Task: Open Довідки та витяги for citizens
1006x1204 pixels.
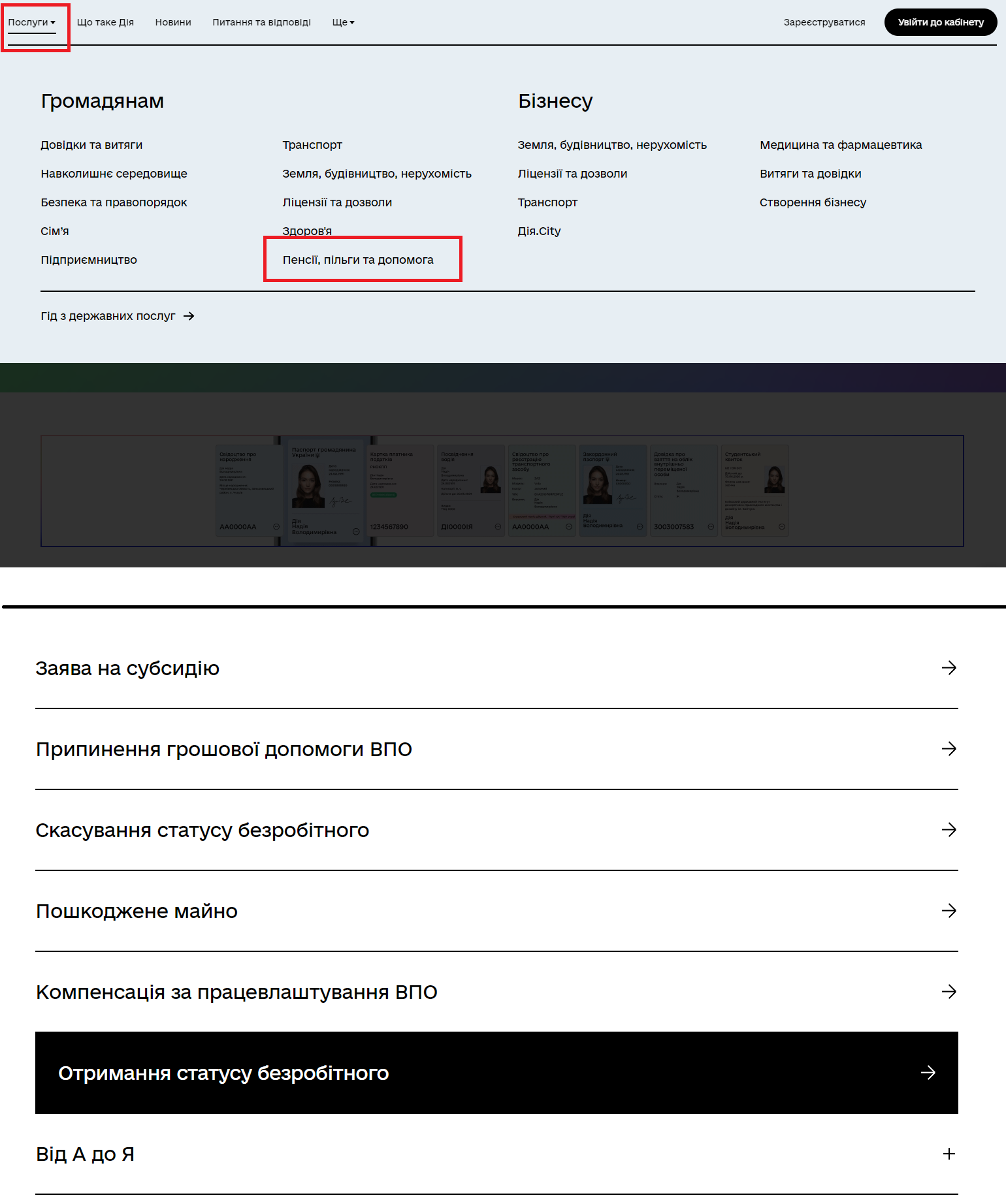Action: pos(91,145)
